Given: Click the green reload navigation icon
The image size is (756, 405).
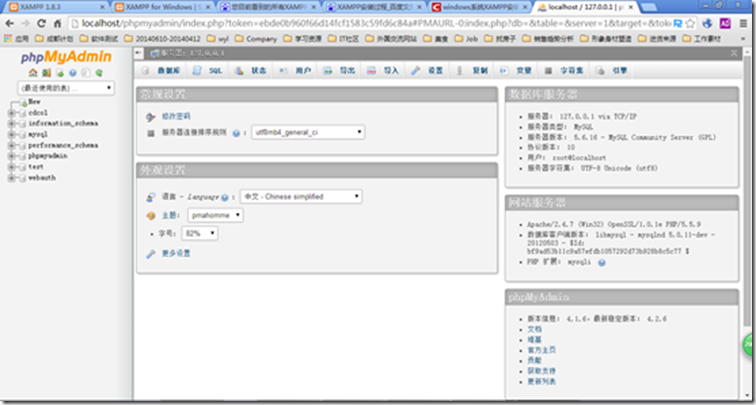Looking at the screenshot, I should pyautogui.click(x=99, y=73).
